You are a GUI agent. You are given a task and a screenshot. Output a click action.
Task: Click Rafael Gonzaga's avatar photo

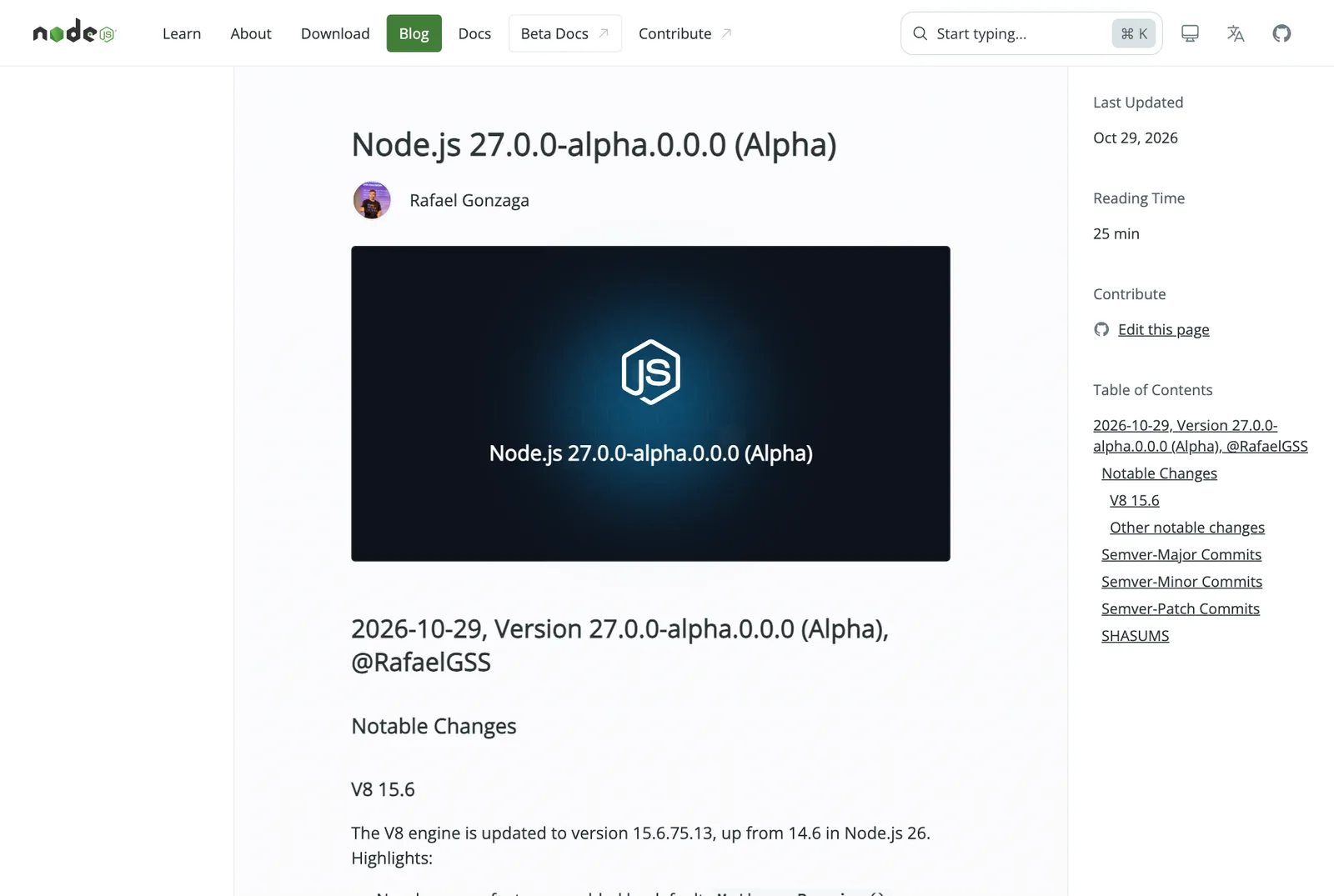click(372, 200)
